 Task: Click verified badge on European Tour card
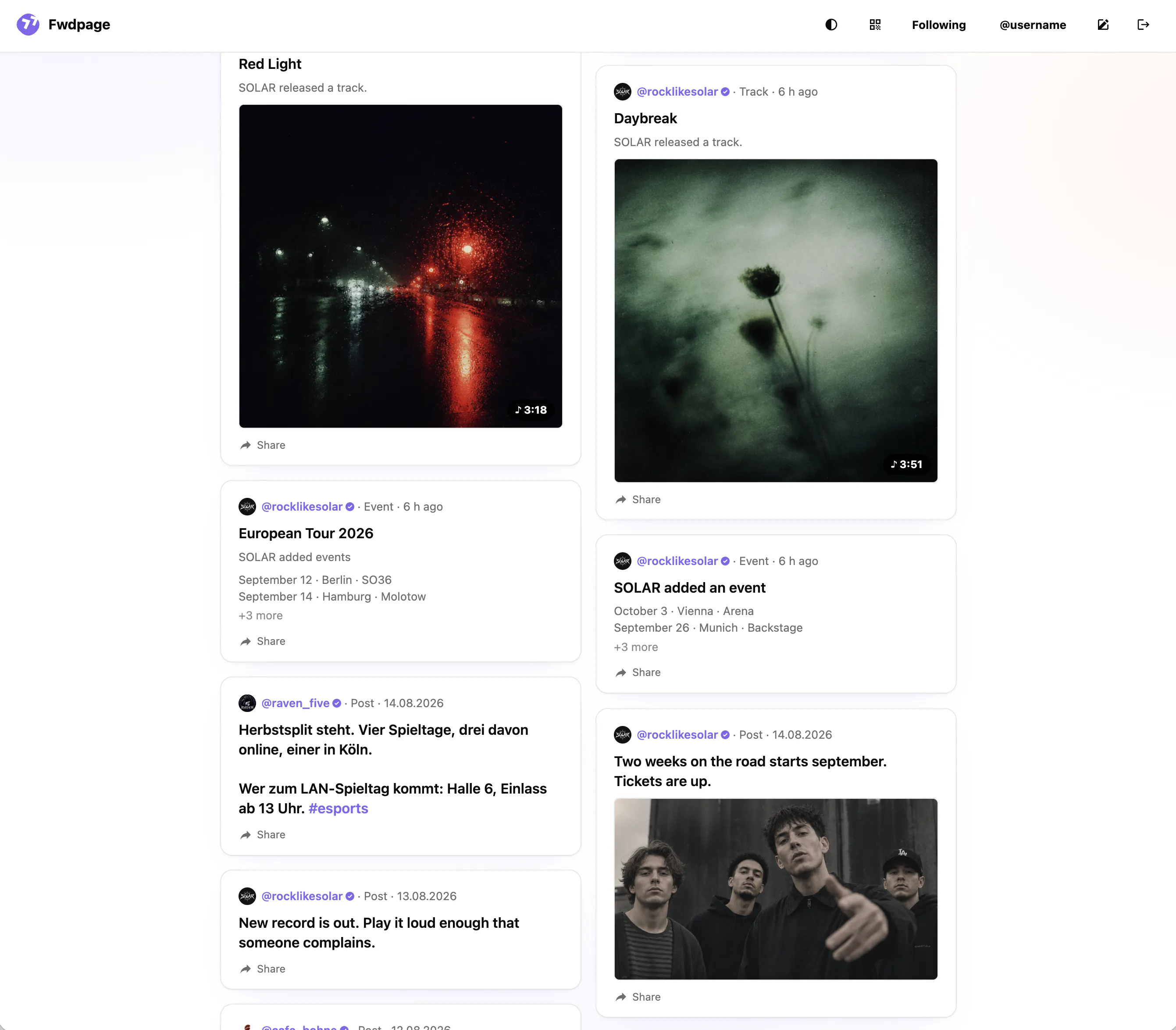(350, 506)
